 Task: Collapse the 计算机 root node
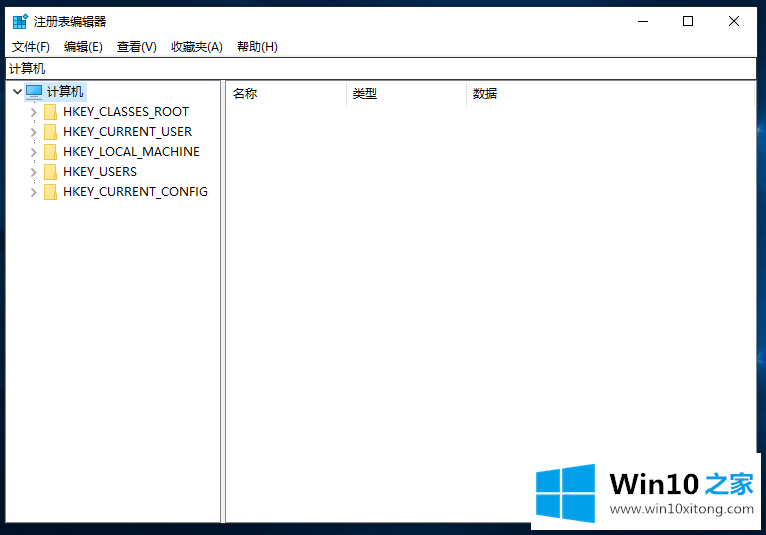[17, 92]
